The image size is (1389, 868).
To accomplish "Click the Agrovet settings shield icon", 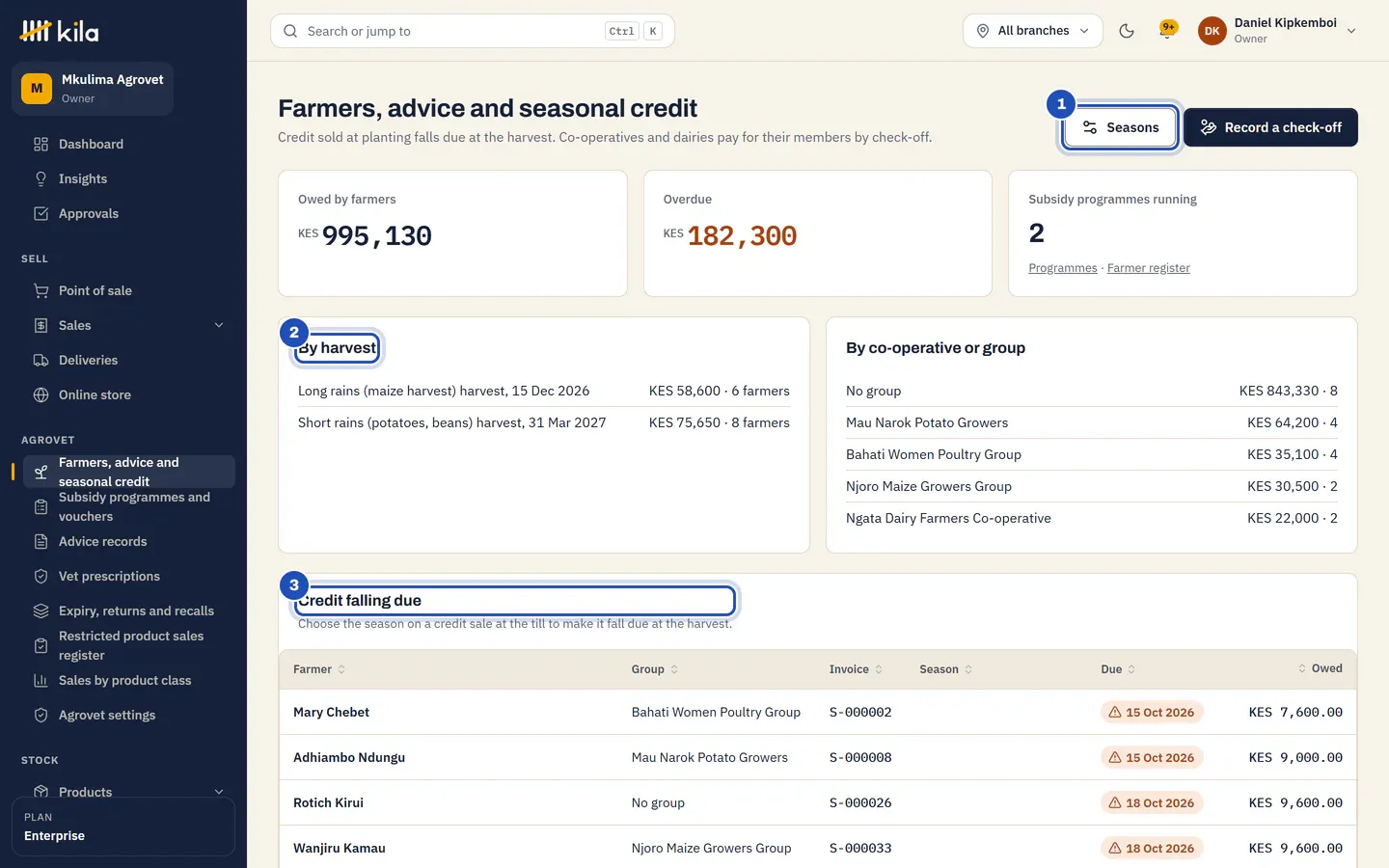I will (x=41, y=716).
